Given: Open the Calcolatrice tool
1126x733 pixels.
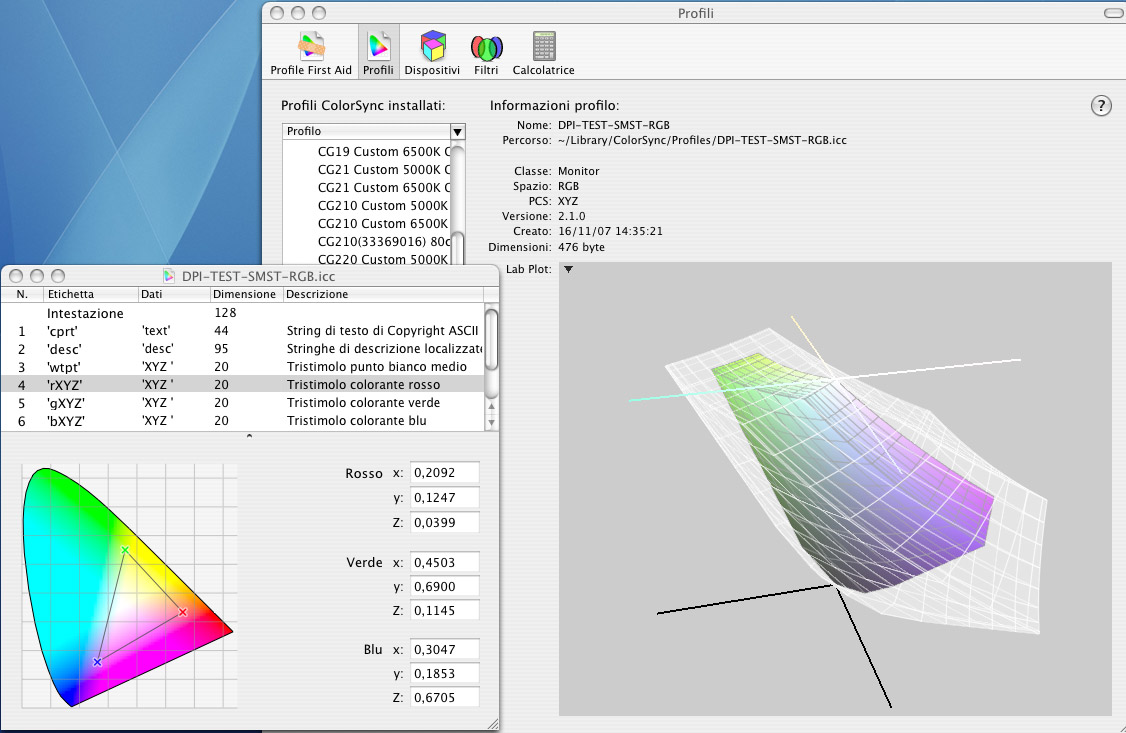Looking at the screenshot, I should pyautogui.click(x=544, y=53).
